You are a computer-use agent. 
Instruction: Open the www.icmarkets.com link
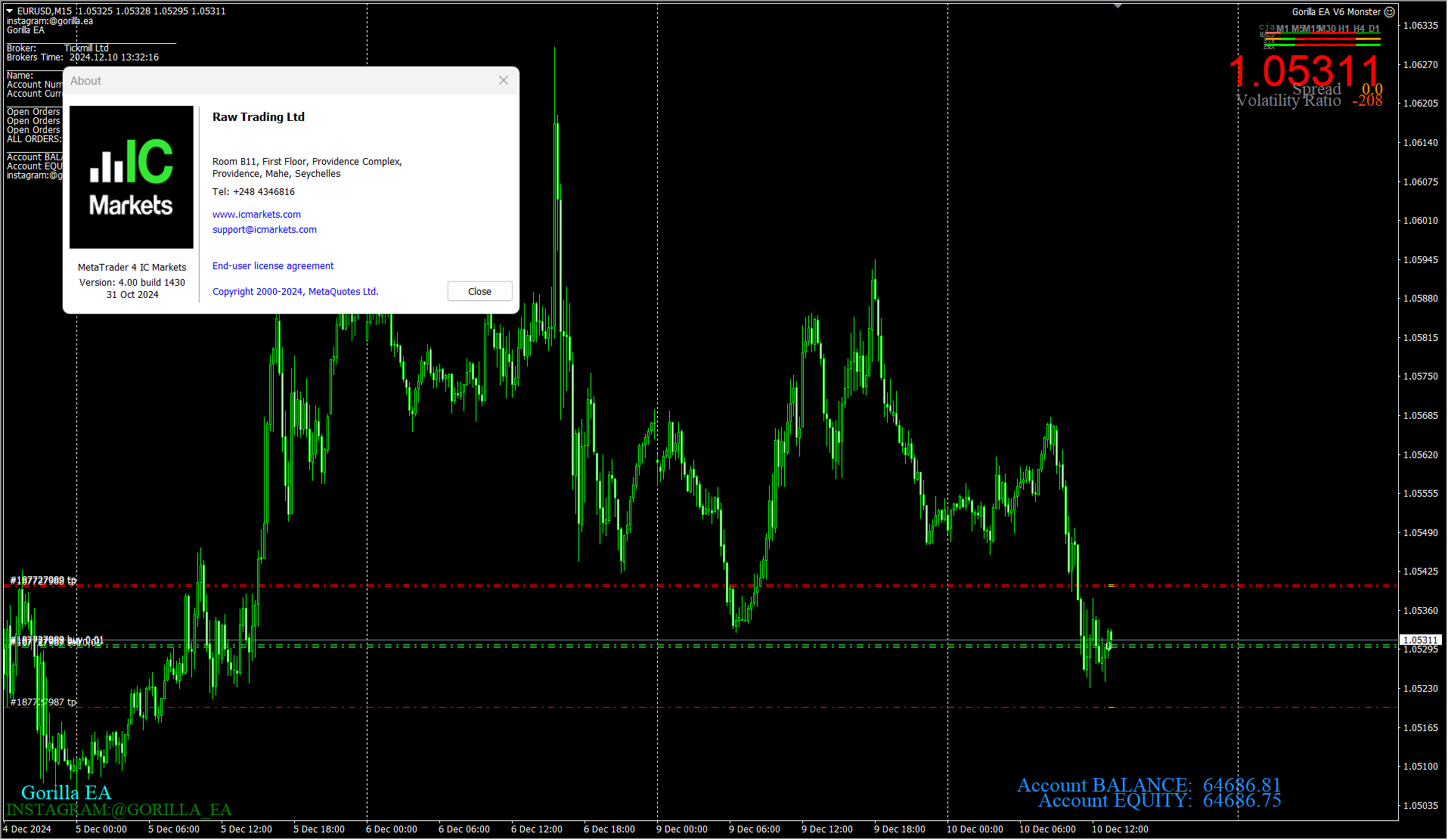(x=256, y=215)
